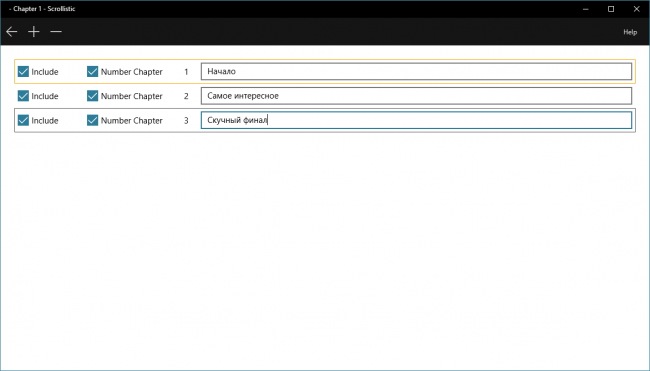
Task: Select chapter number 2 text
Action: 186,96
